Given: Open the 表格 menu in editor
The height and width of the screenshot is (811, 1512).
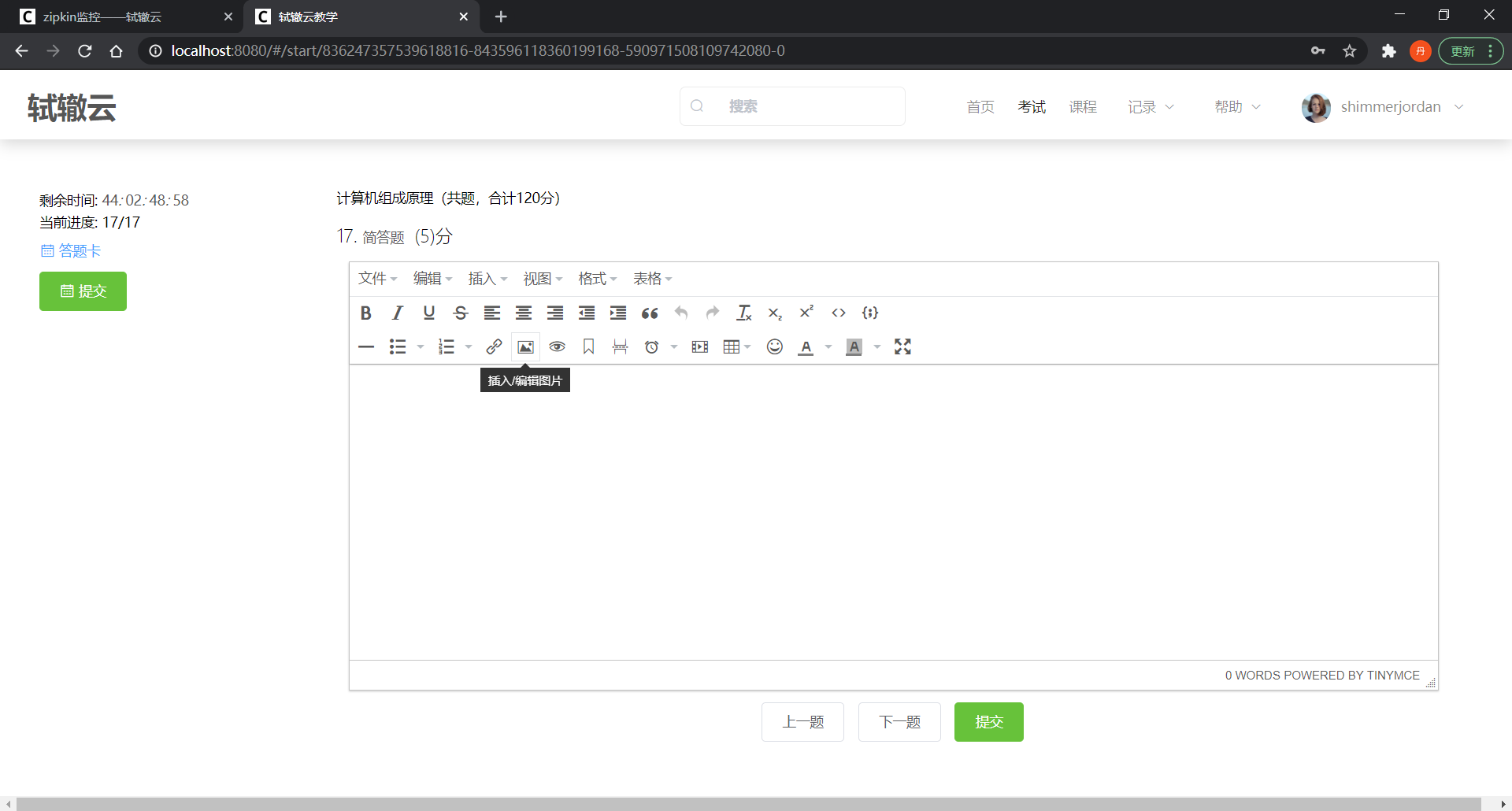Looking at the screenshot, I should 652,279.
